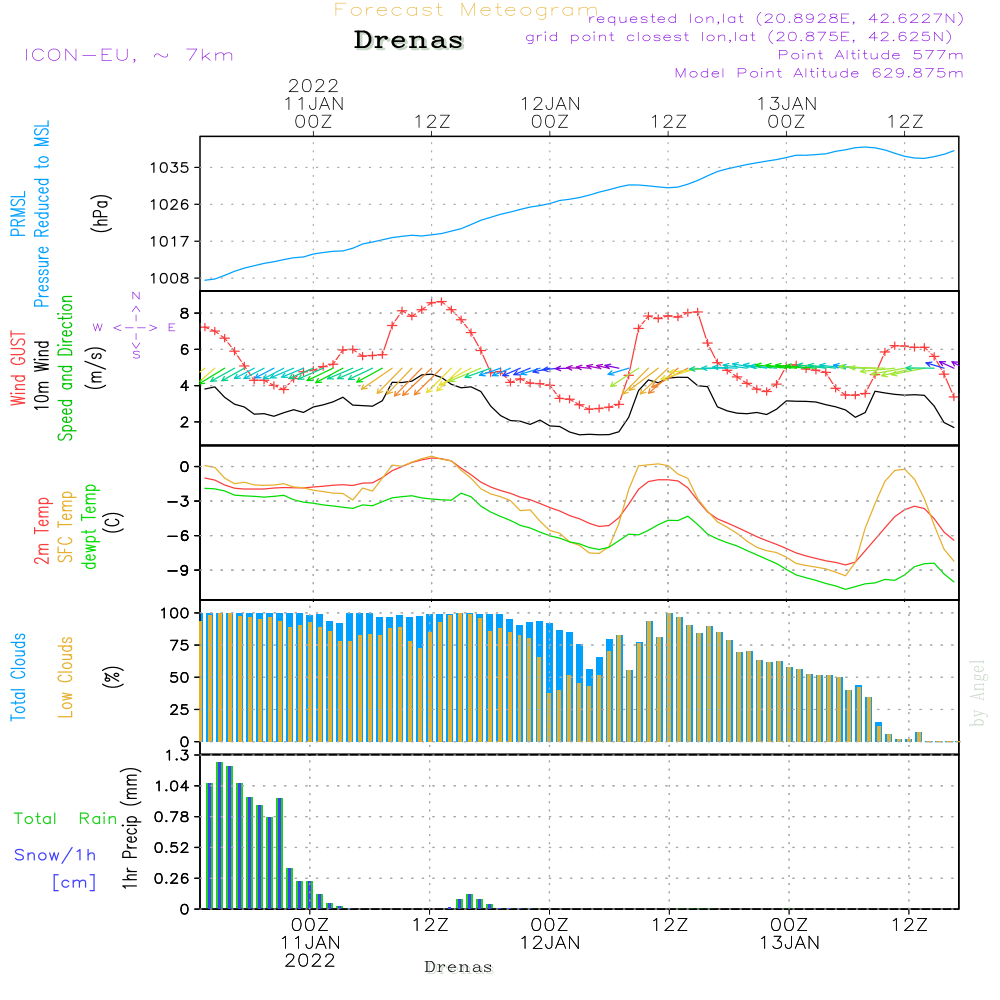Click the 1035 pressure axis value

coord(170,168)
